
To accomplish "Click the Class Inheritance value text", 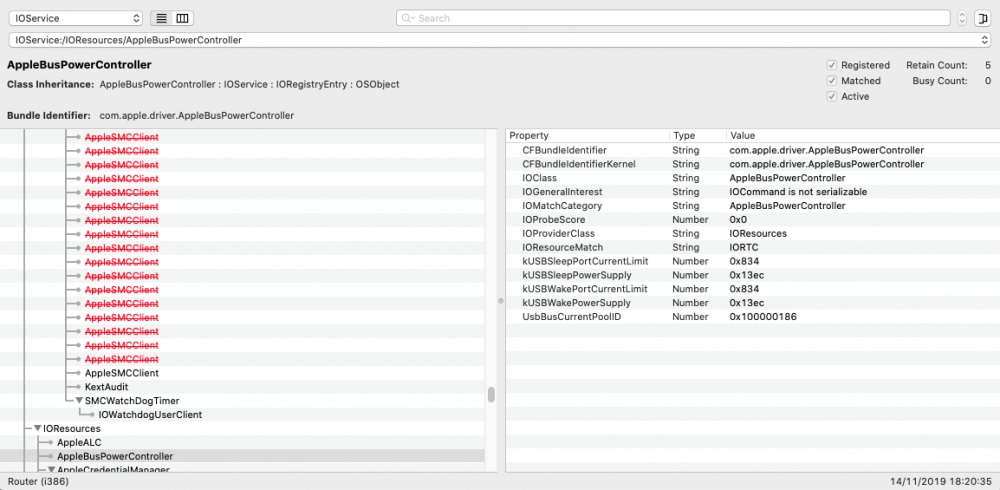I will (249, 84).
